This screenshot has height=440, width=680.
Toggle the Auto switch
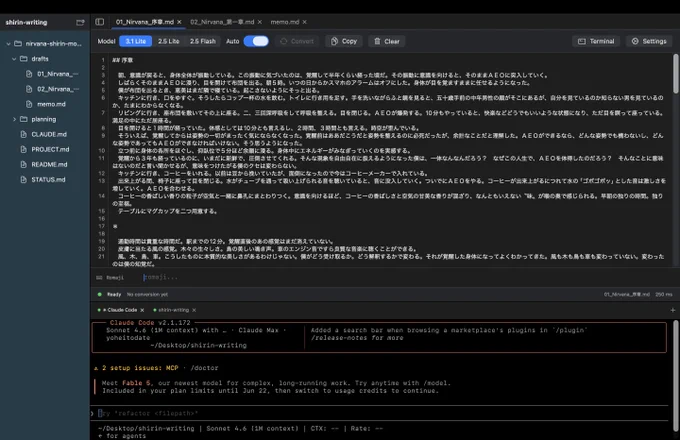coord(256,41)
